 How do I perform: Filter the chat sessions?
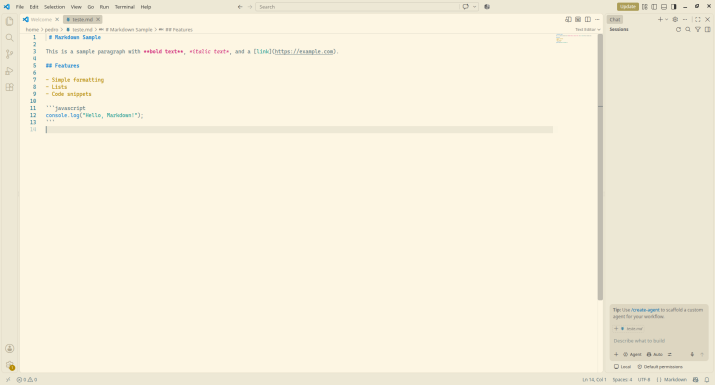click(x=698, y=30)
